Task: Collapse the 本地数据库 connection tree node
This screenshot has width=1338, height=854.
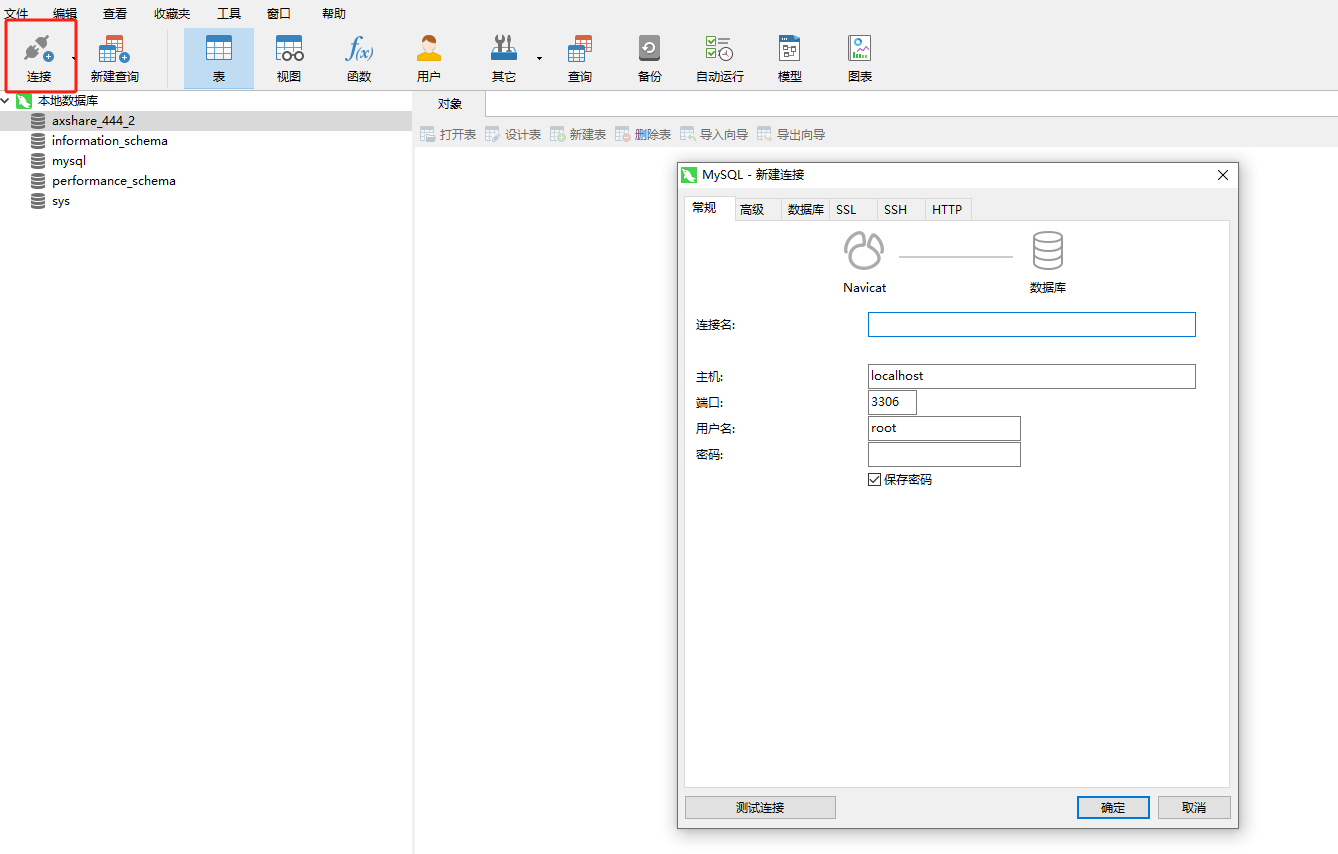Action: coord(6,101)
